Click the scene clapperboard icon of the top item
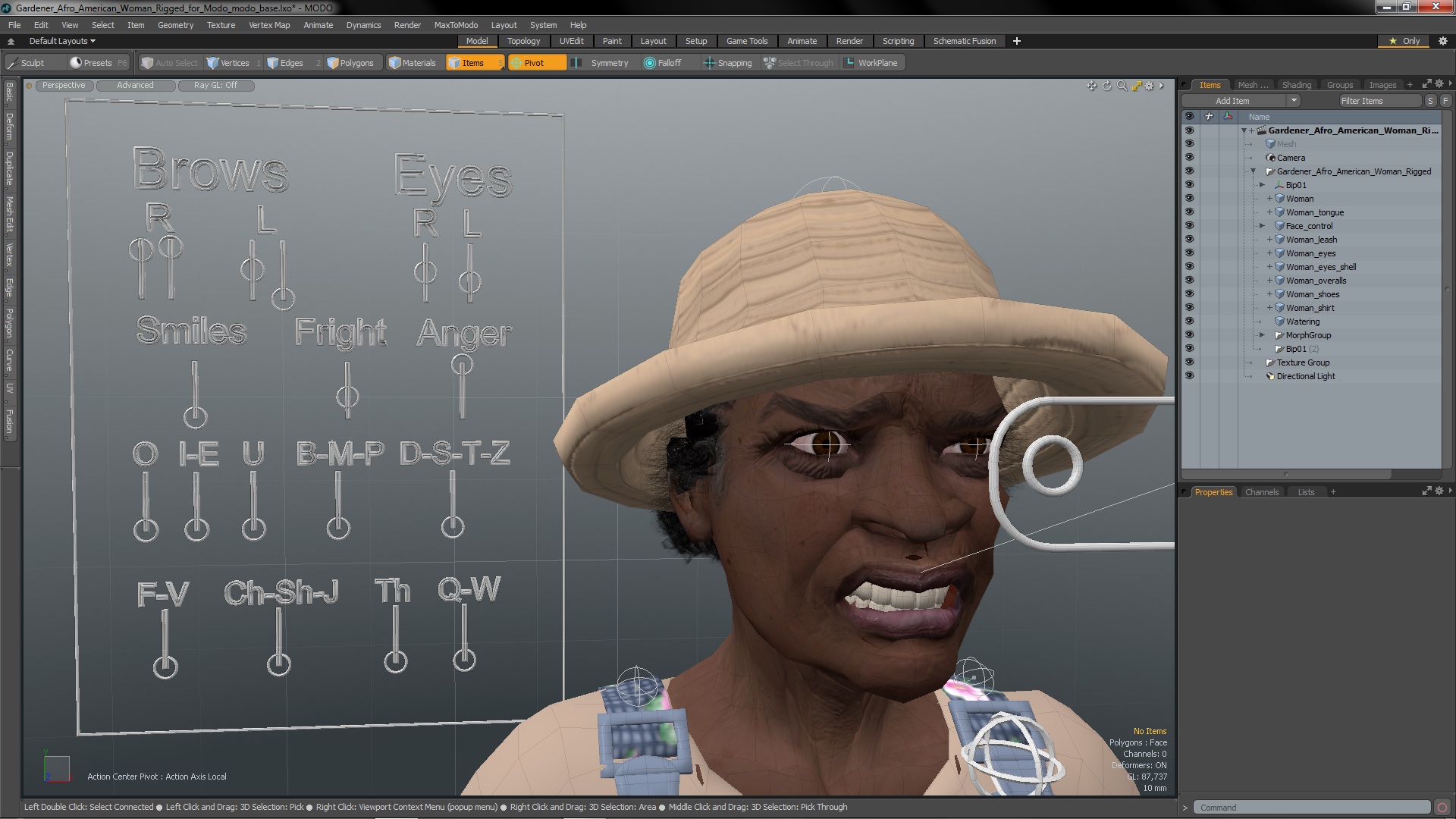 point(1262,130)
